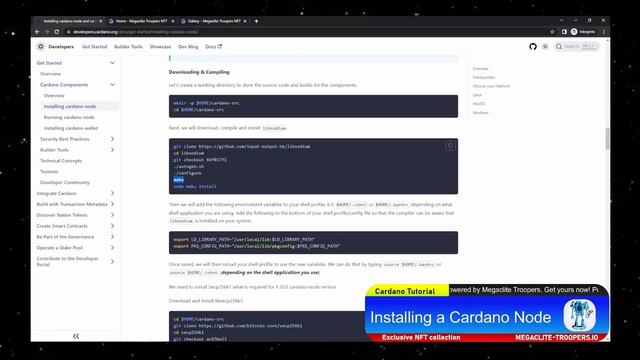The height and width of the screenshot is (360, 640).
Task: Toggle dark and light mode icon
Action: 545,47
